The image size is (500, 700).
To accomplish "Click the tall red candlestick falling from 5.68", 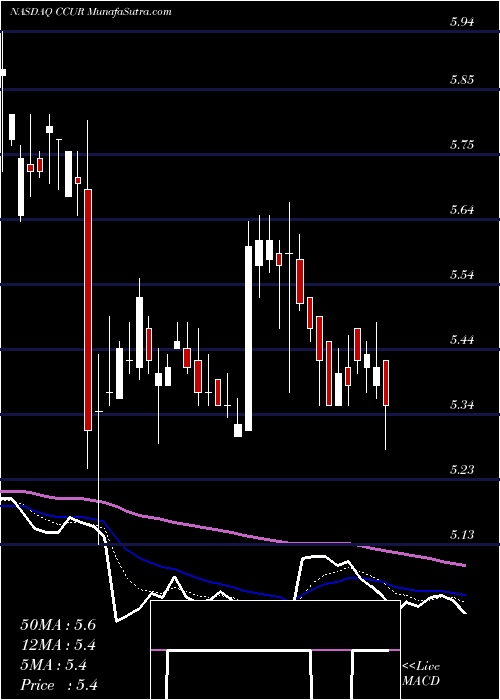I will [88, 310].
